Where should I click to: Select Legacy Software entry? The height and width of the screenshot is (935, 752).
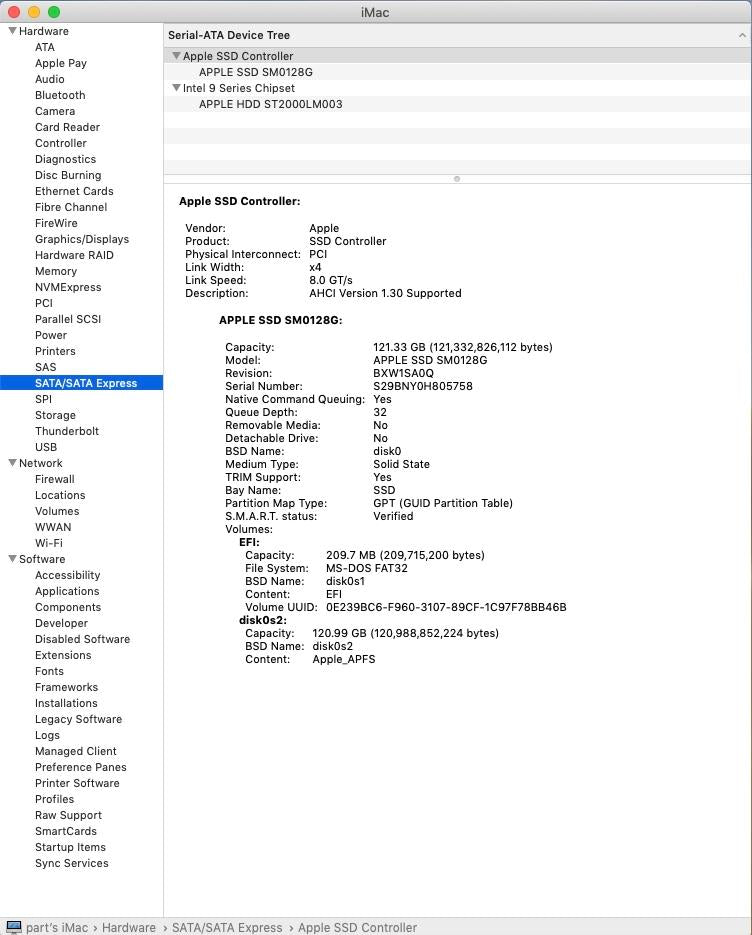(78, 720)
